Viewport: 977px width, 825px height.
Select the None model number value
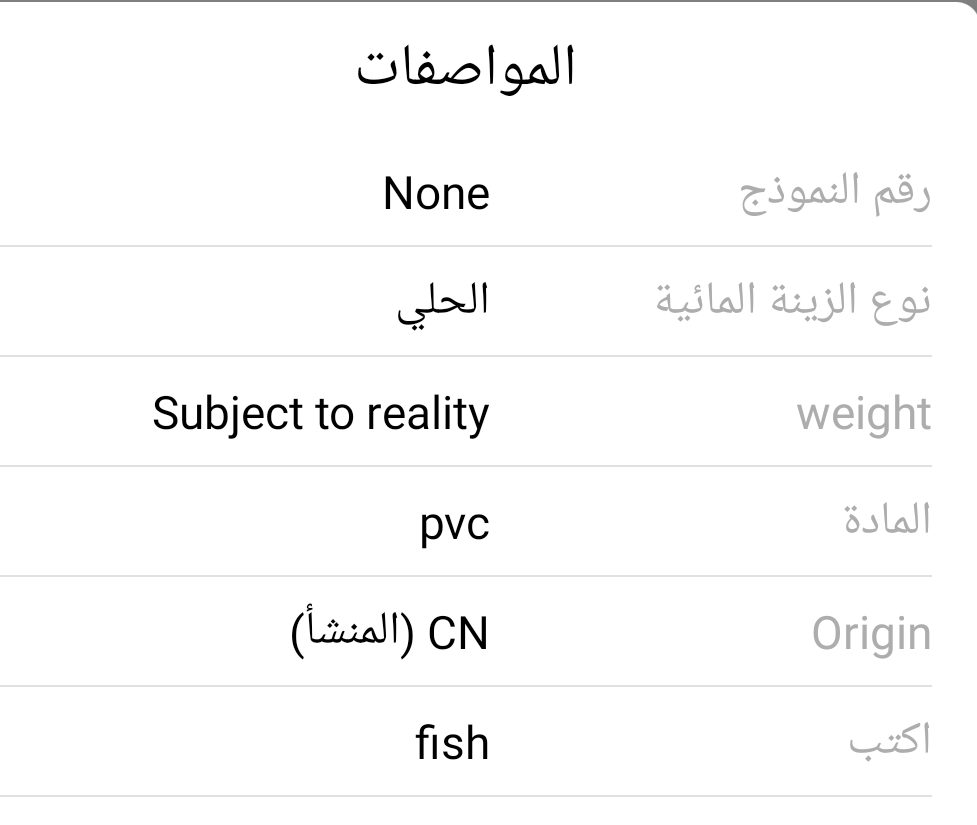point(436,193)
